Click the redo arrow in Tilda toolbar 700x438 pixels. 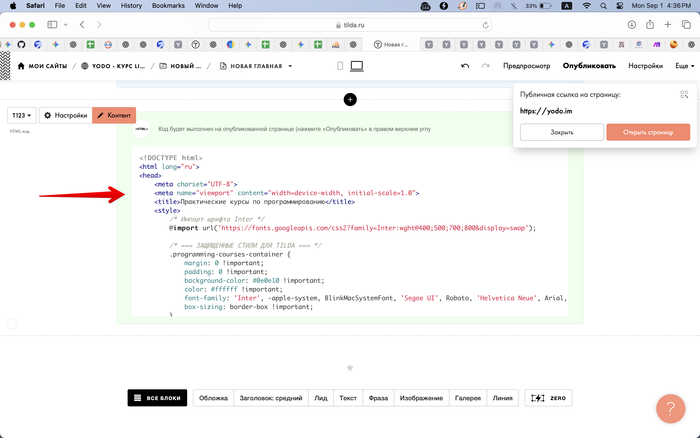pos(486,66)
